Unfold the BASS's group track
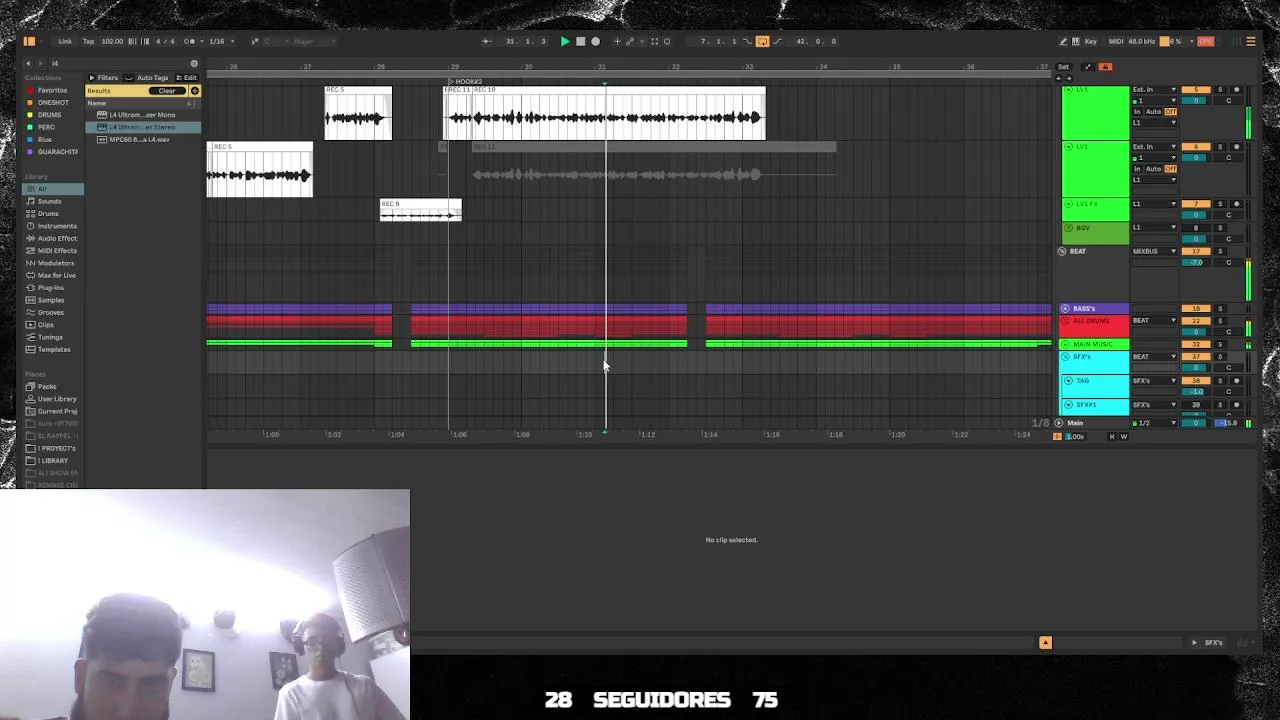Screen dimensions: 1280x720 pyautogui.click(x=1065, y=308)
